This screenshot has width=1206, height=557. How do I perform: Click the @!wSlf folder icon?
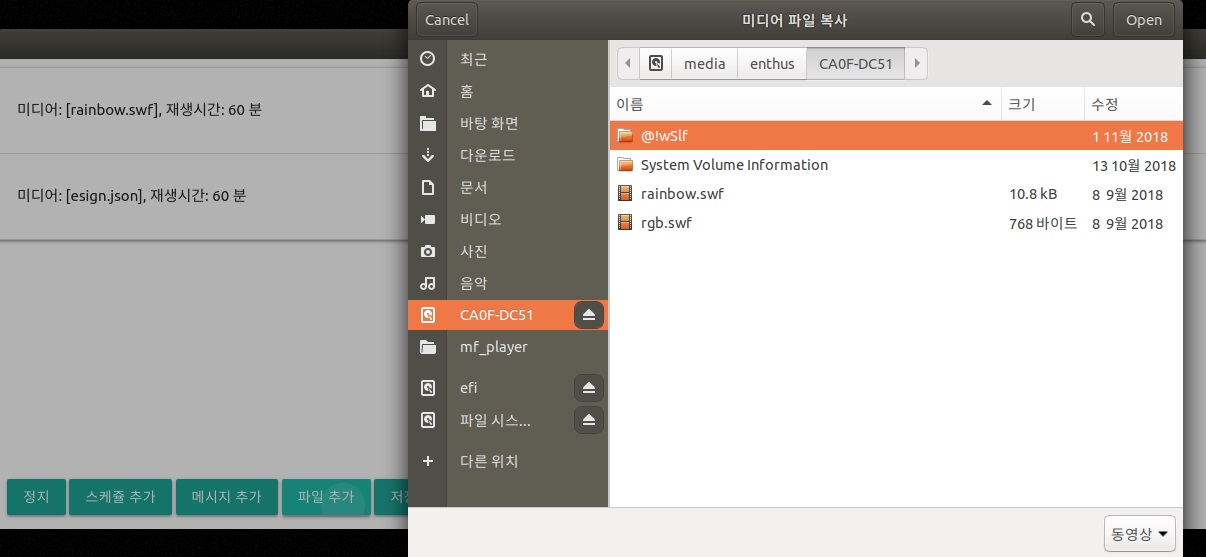point(625,135)
